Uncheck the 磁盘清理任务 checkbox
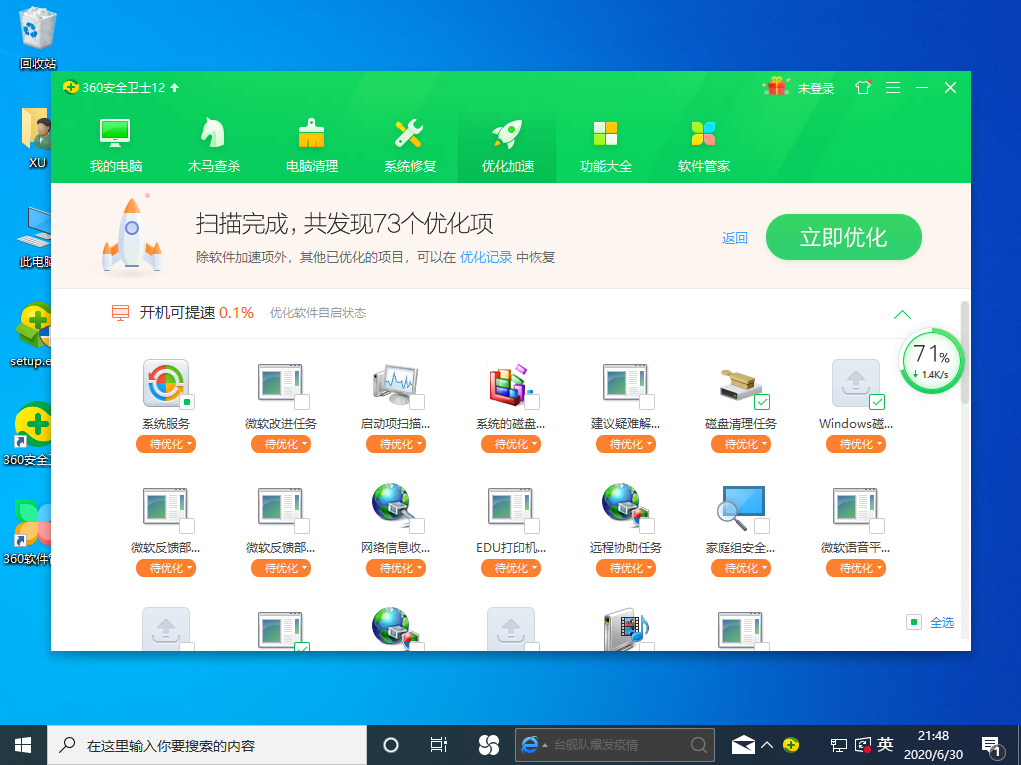 pyautogui.click(x=762, y=401)
